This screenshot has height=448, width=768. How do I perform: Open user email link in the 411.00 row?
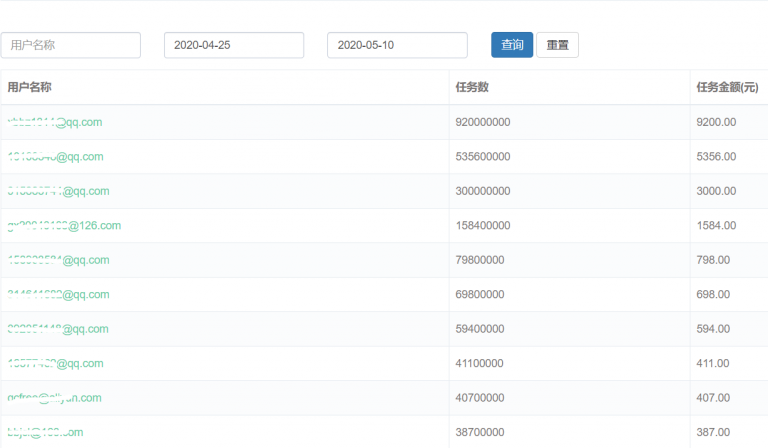click(55, 363)
